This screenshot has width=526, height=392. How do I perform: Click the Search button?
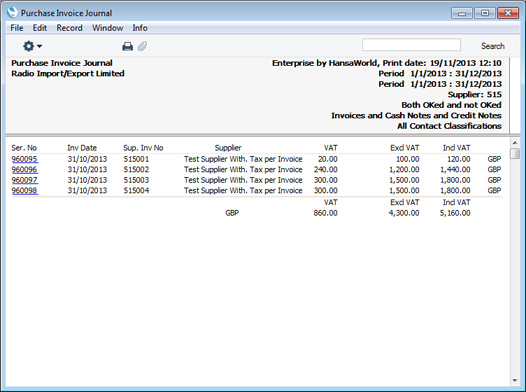[493, 46]
